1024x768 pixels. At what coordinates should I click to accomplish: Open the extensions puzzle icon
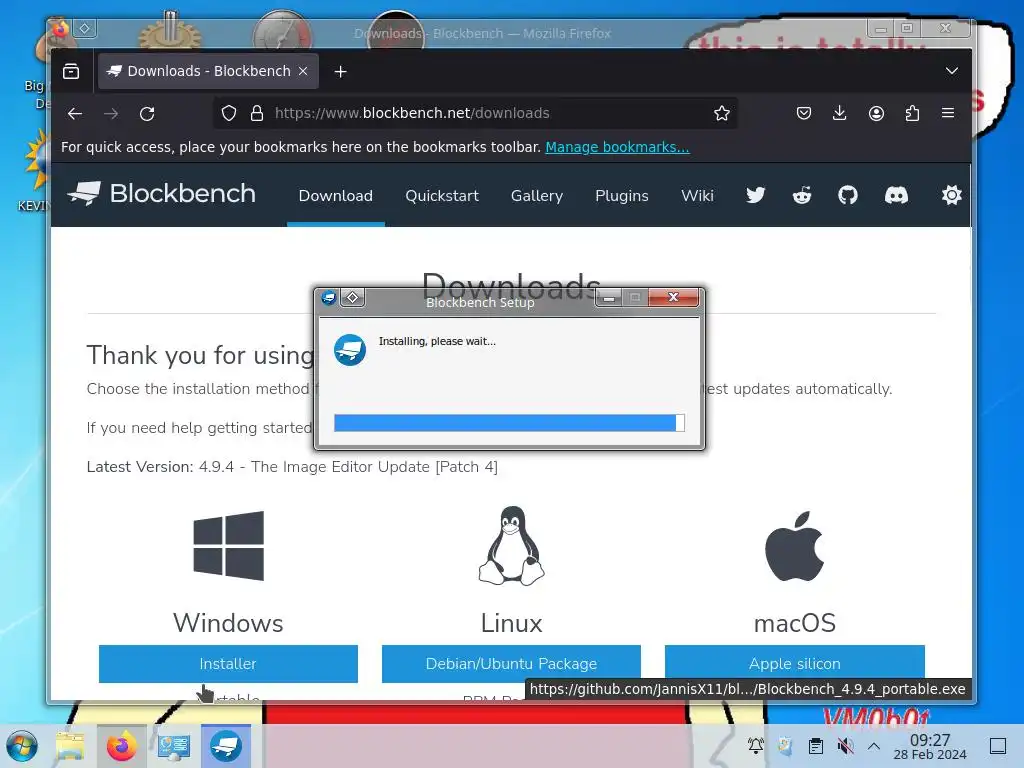(x=912, y=113)
